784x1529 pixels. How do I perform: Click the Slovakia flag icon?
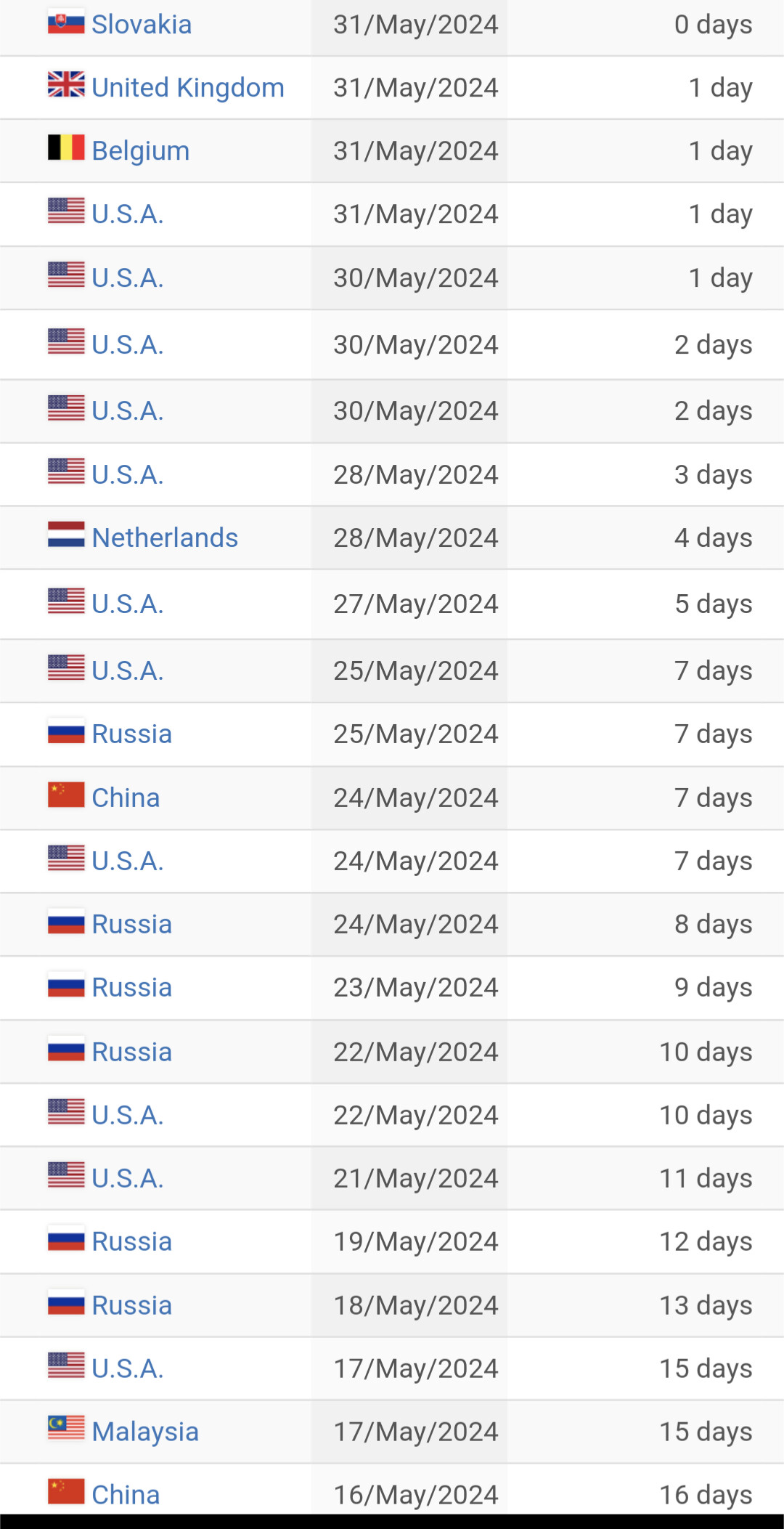pos(66,23)
